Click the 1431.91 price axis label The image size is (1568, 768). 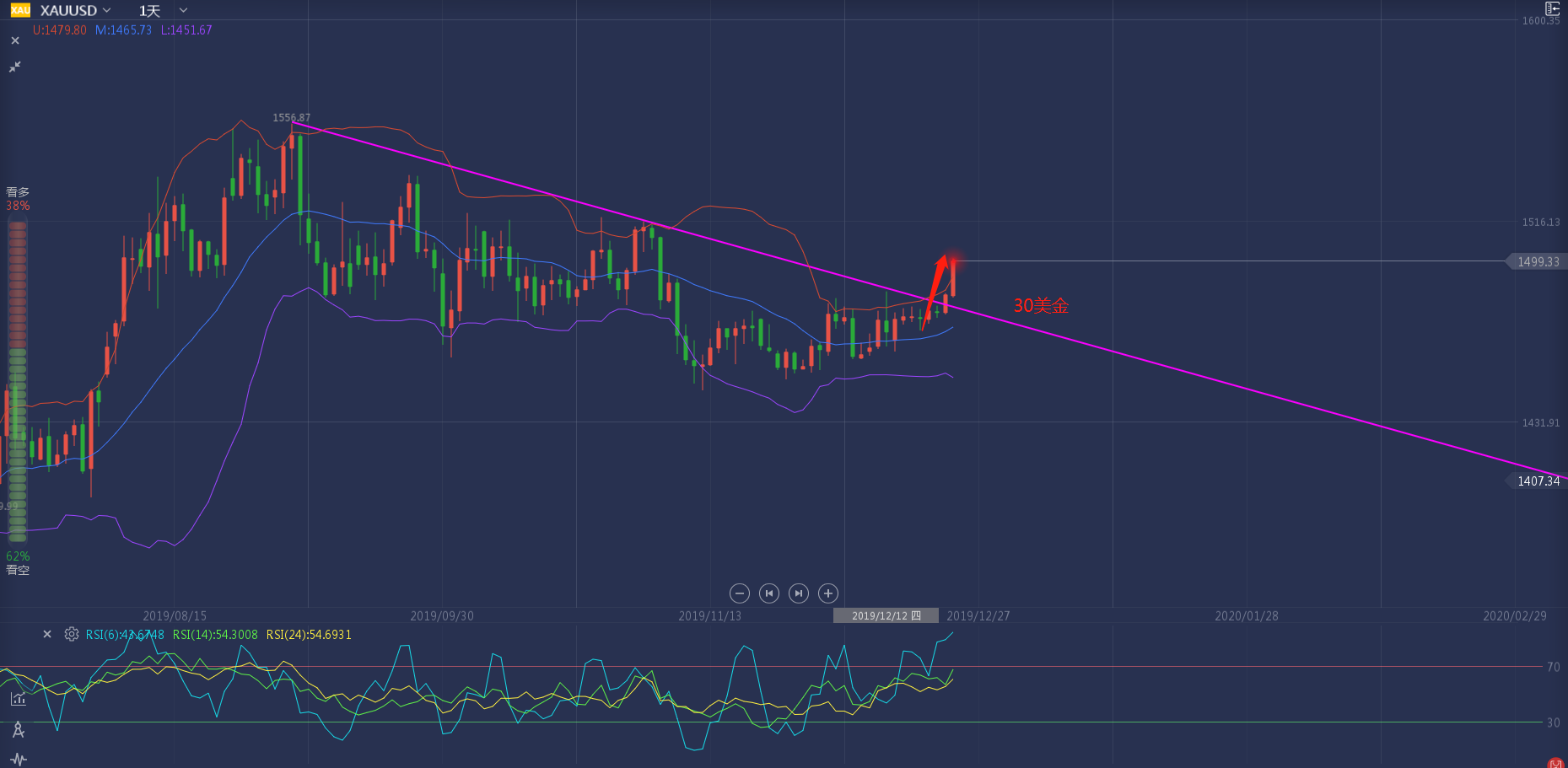point(1541,423)
